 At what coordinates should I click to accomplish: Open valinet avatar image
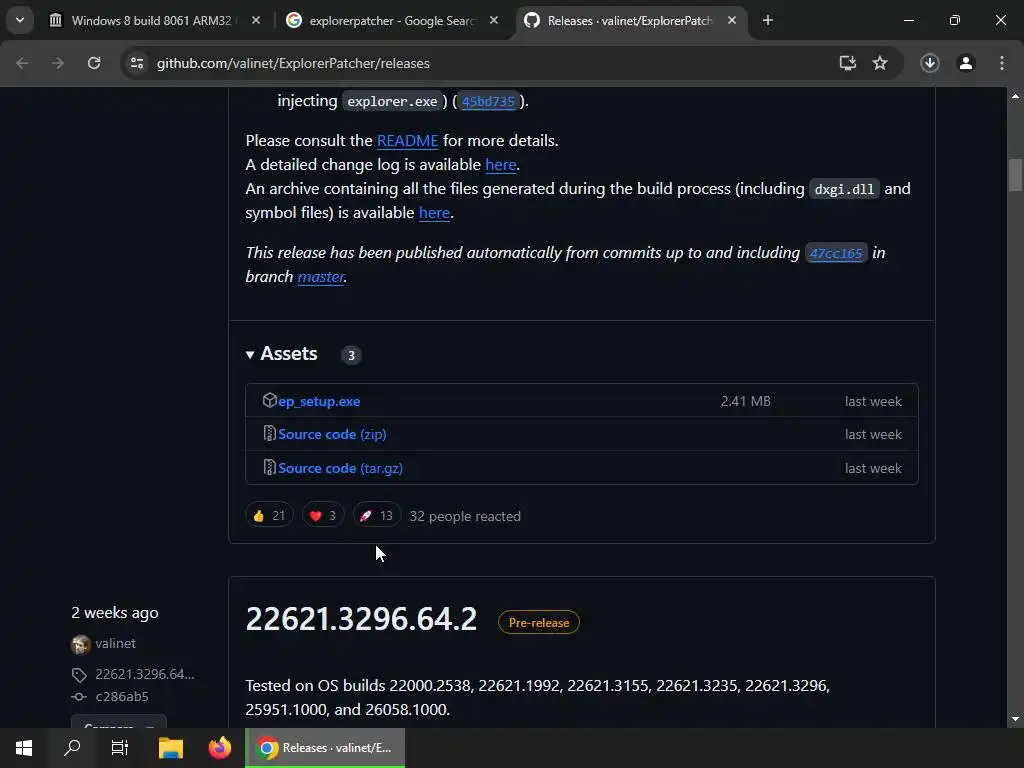point(81,645)
